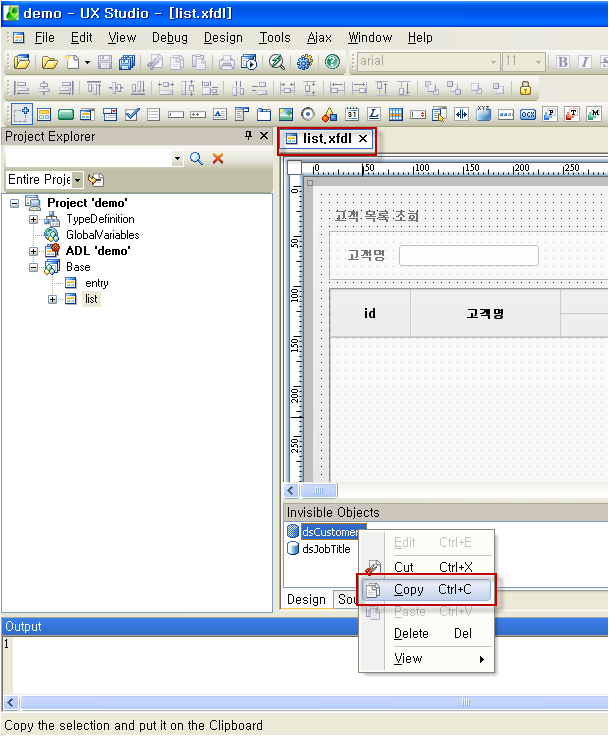
Task: Switch to the Design tab below the canvas
Action: tap(306, 599)
